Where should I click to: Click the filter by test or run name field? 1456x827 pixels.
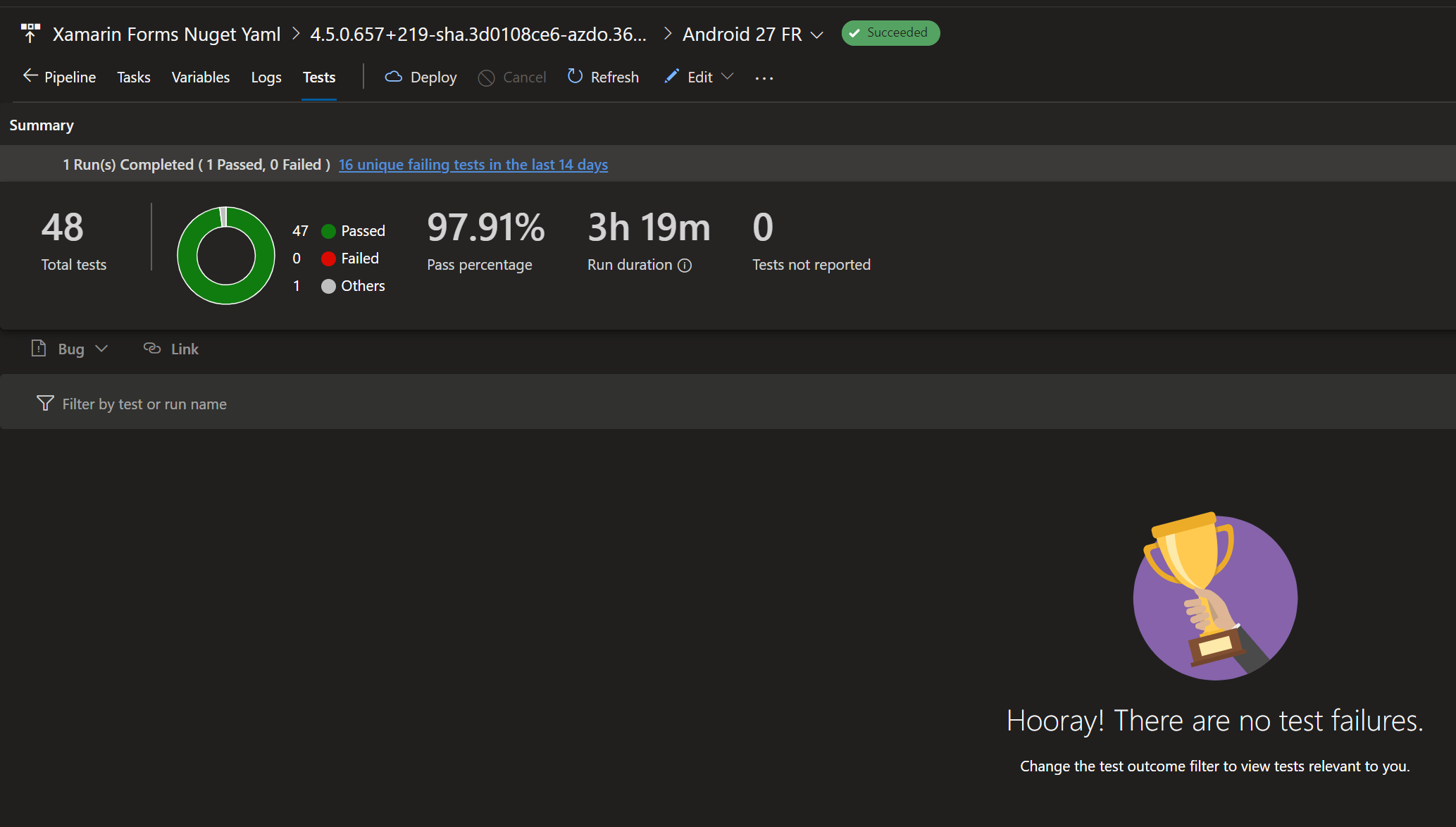(144, 403)
